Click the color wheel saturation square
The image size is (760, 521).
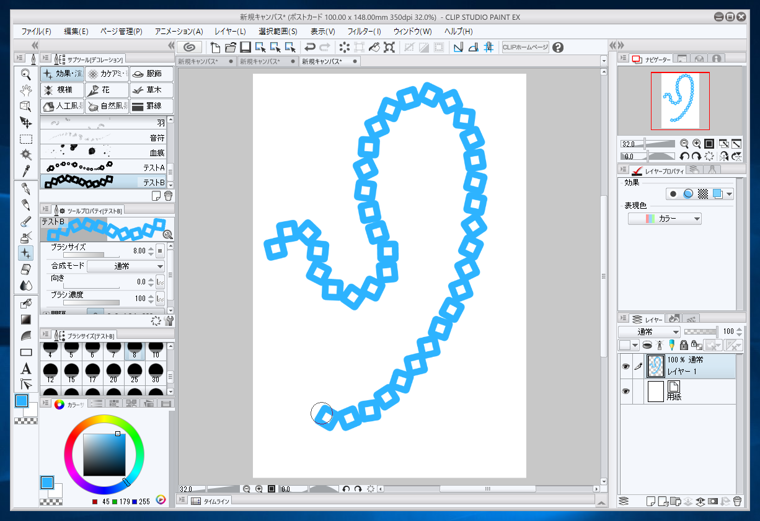(x=104, y=454)
